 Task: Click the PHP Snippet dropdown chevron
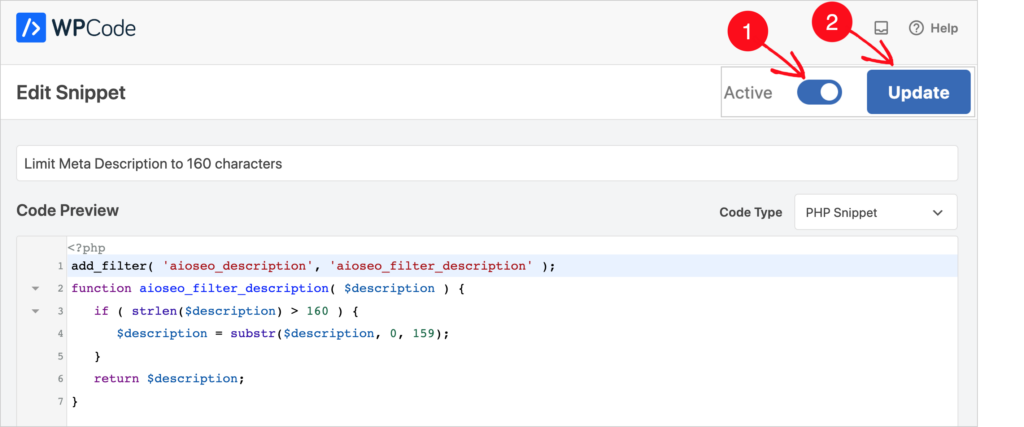(x=938, y=213)
